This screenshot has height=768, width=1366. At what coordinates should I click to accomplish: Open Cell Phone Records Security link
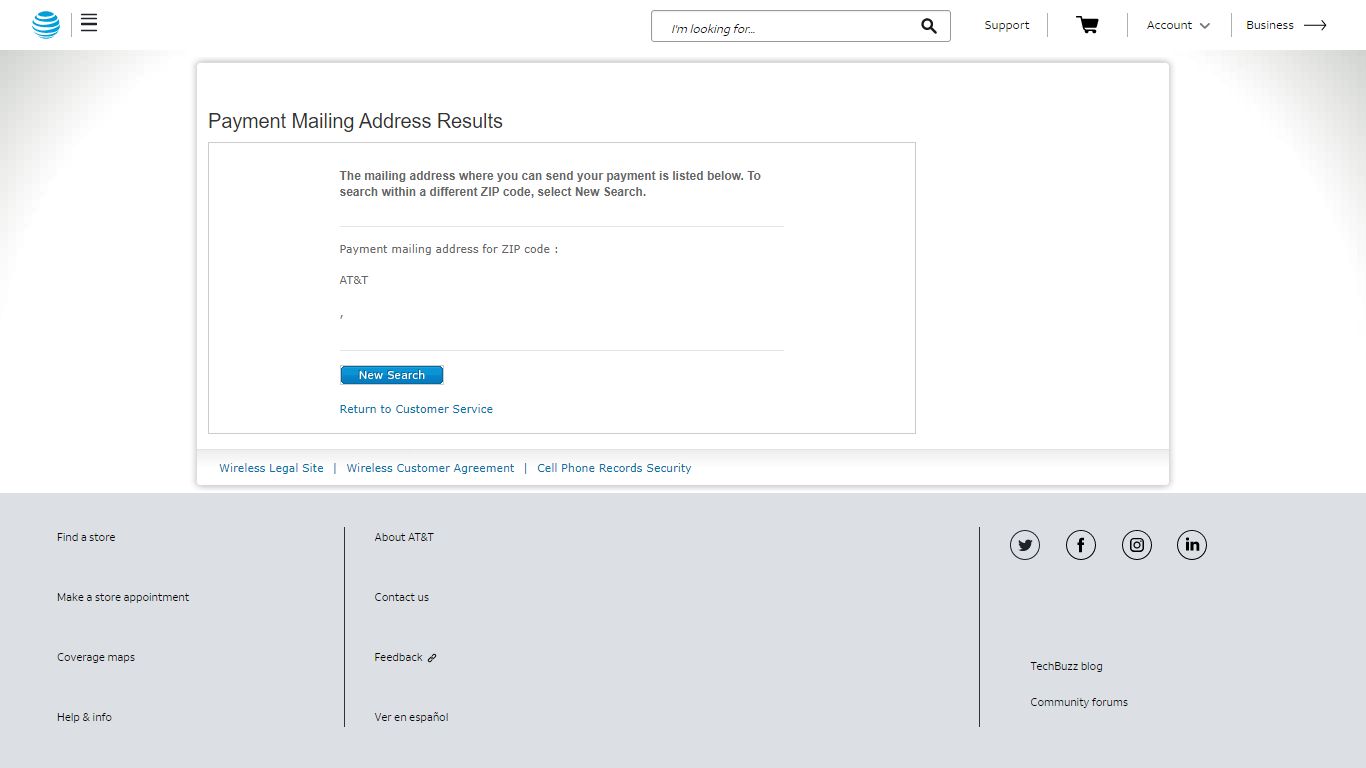[x=614, y=468]
